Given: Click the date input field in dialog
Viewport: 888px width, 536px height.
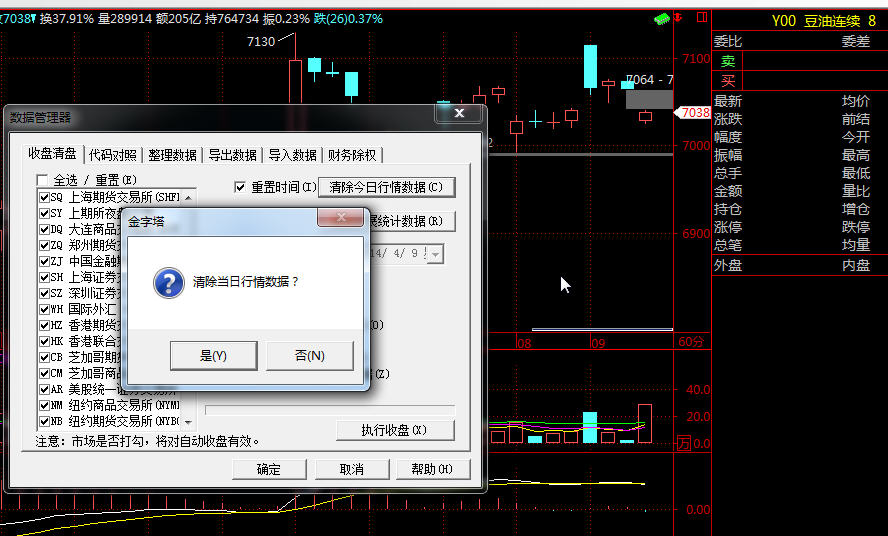Looking at the screenshot, I should (x=399, y=253).
